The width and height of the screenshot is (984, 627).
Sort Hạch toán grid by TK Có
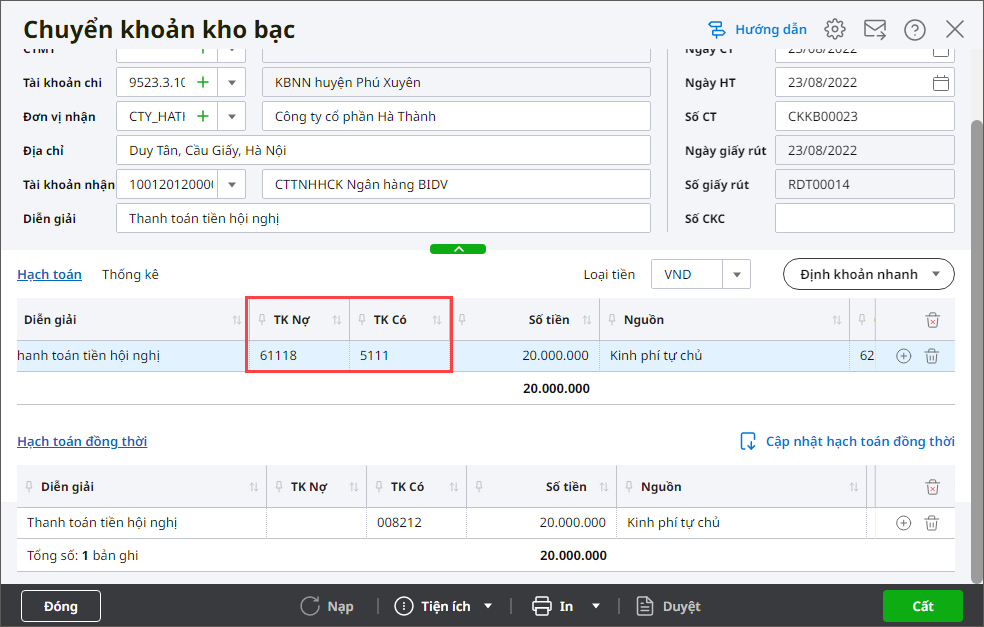tap(437, 320)
